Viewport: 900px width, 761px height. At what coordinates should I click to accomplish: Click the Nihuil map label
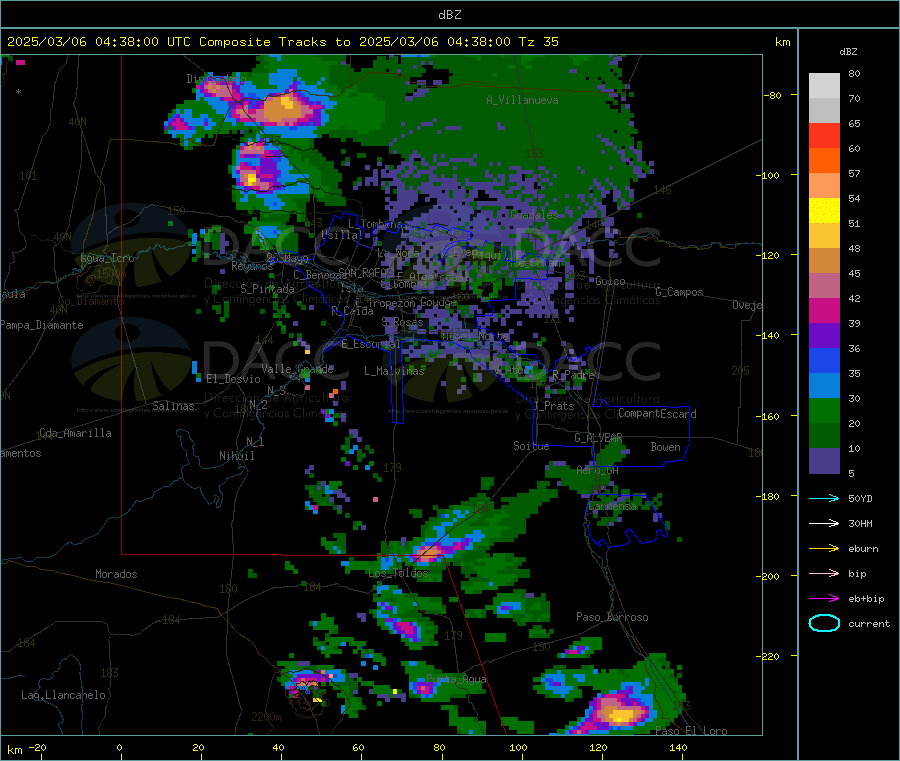click(x=236, y=456)
